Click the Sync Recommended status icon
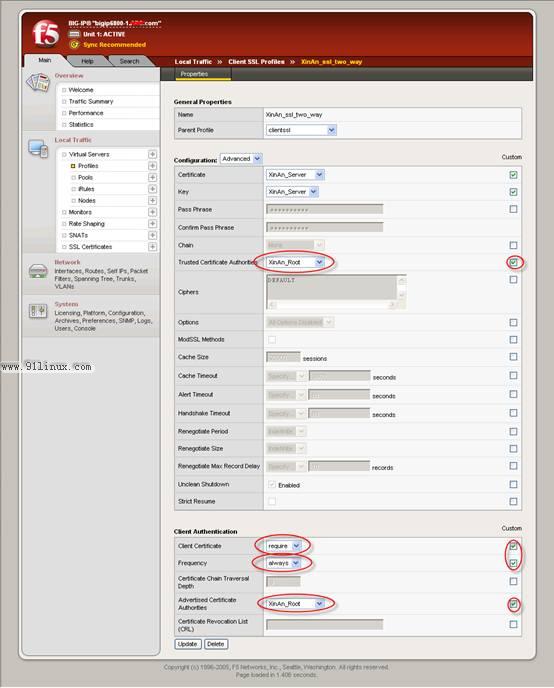 tap(75, 44)
